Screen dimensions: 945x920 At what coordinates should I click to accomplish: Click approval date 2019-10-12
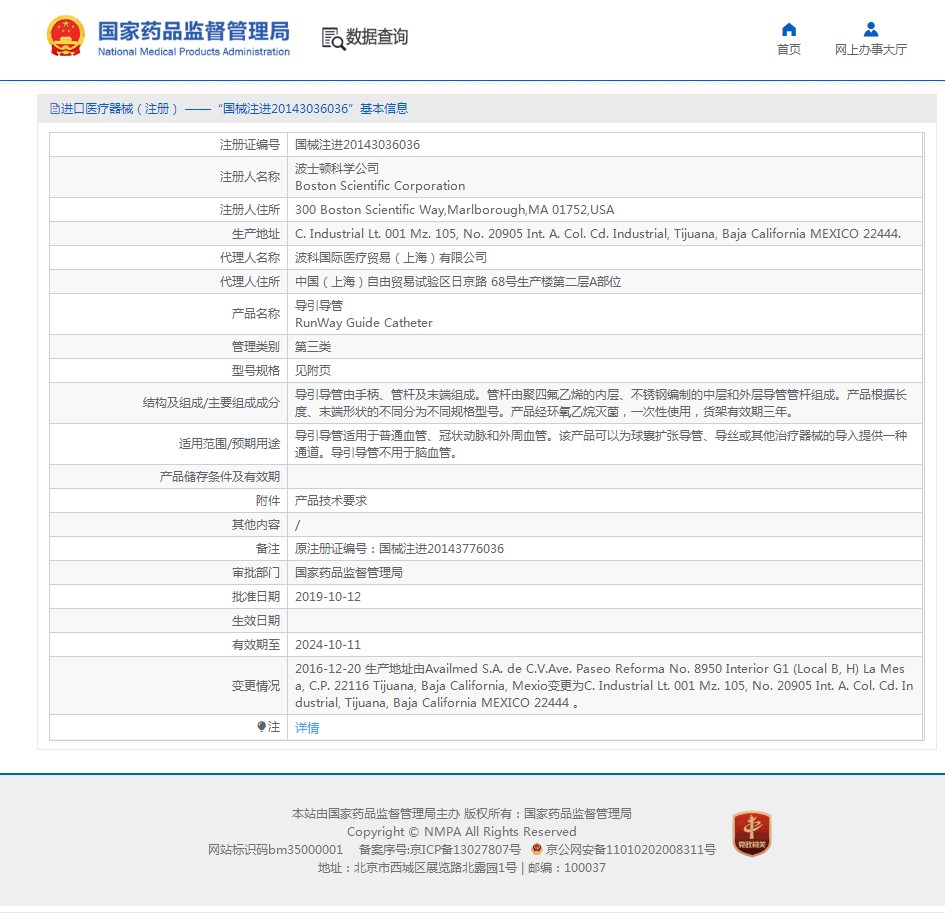point(328,596)
